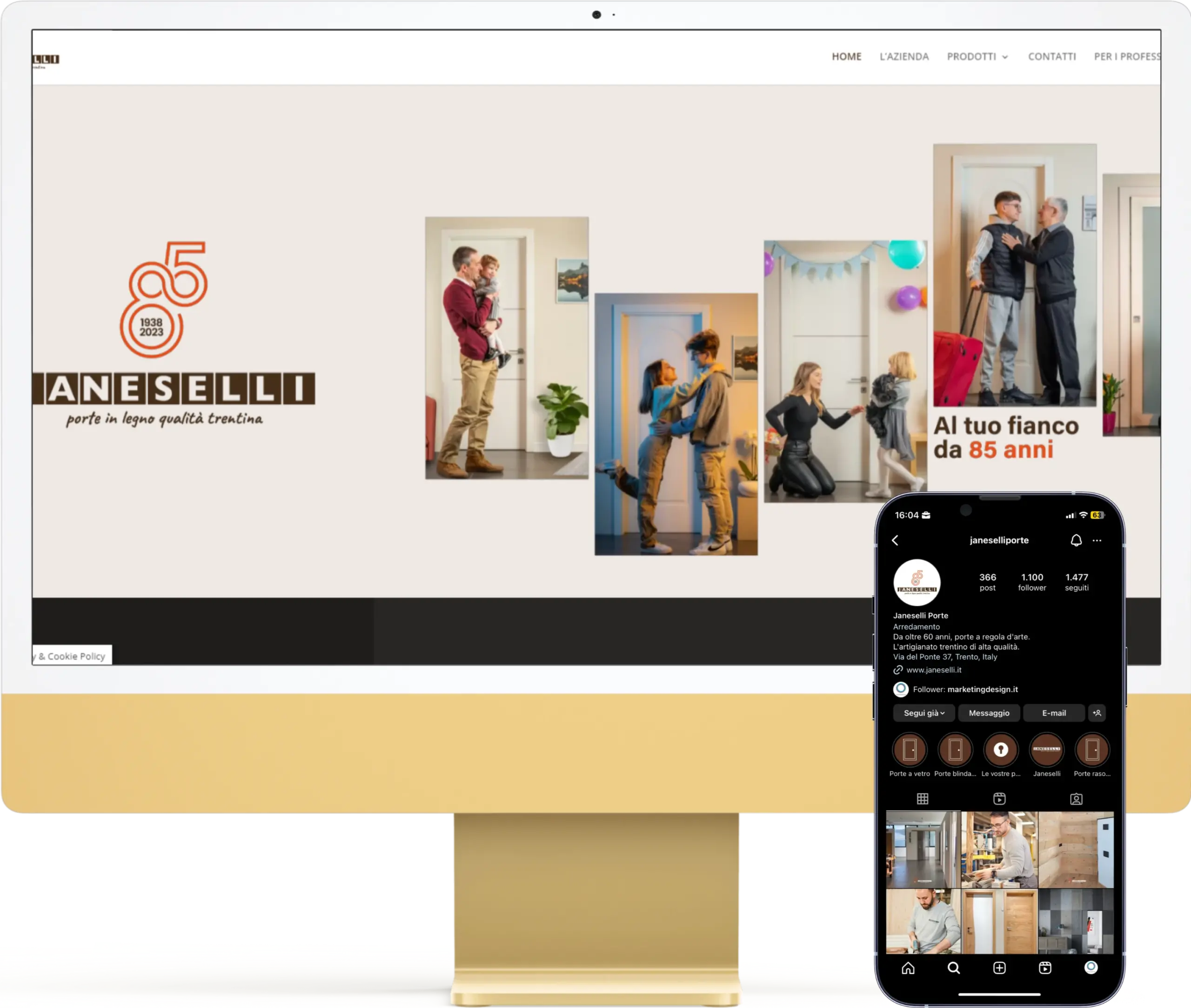The height and width of the screenshot is (1008, 1191).
Task: Open the L'AZIENDA menu item
Action: coord(903,57)
